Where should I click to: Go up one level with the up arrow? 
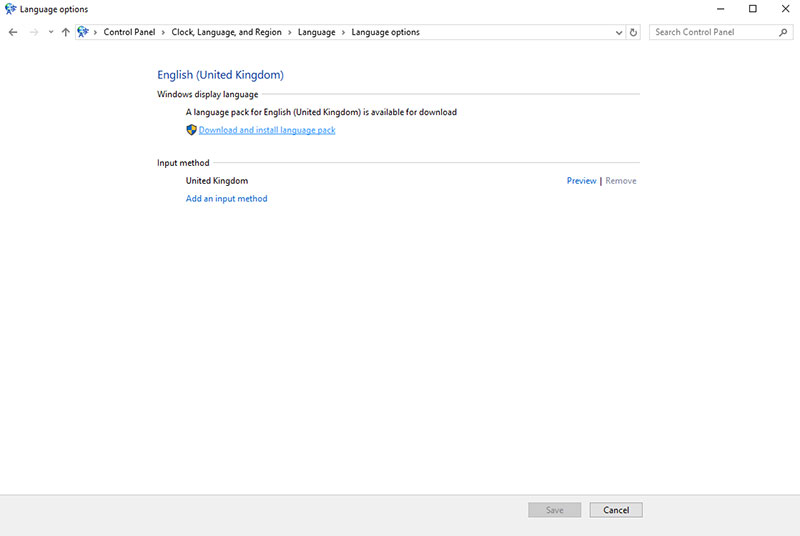coord(66,32)
